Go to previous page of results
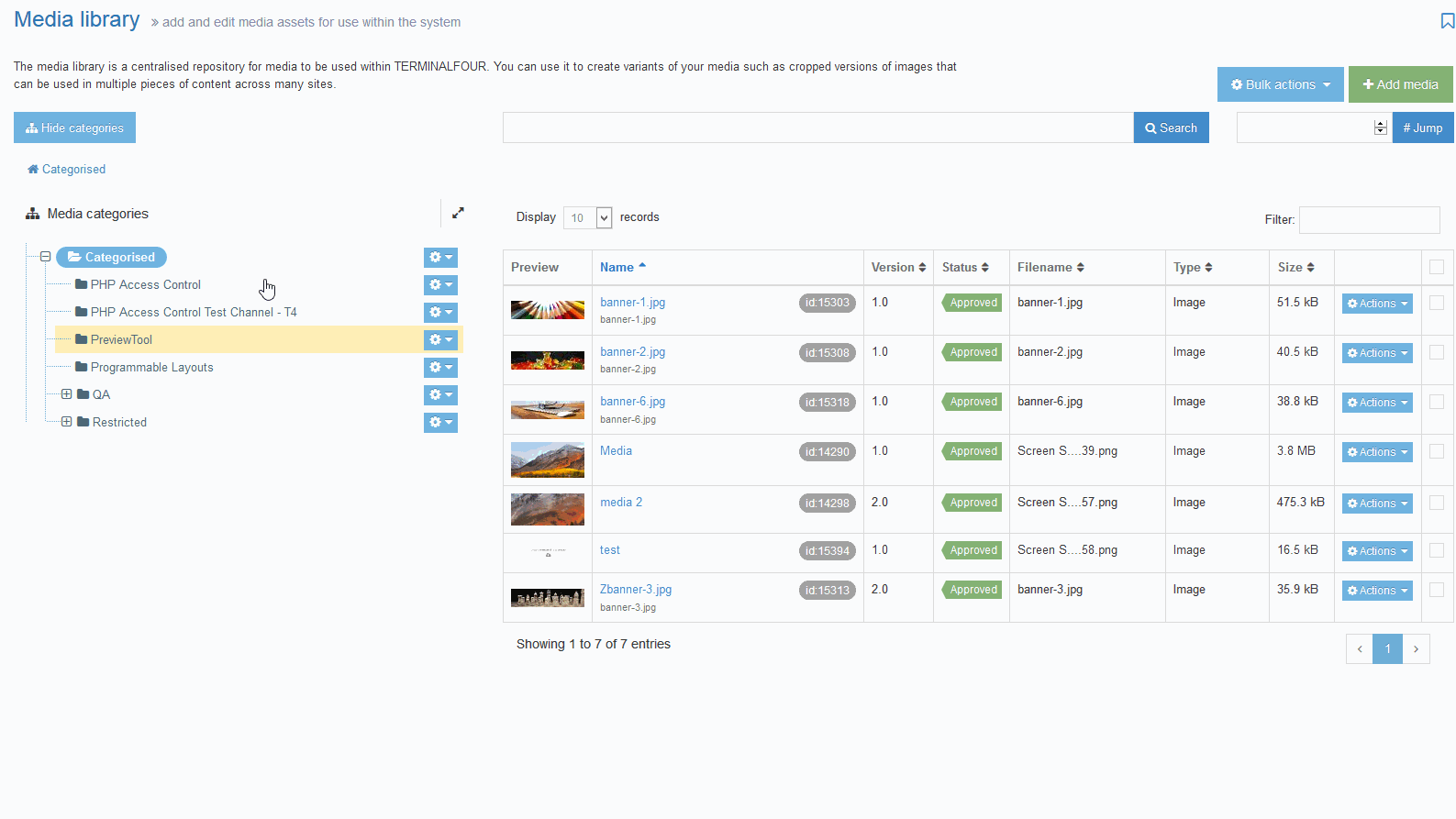This screenshot has height=819, width=1456. point(1360,648)
